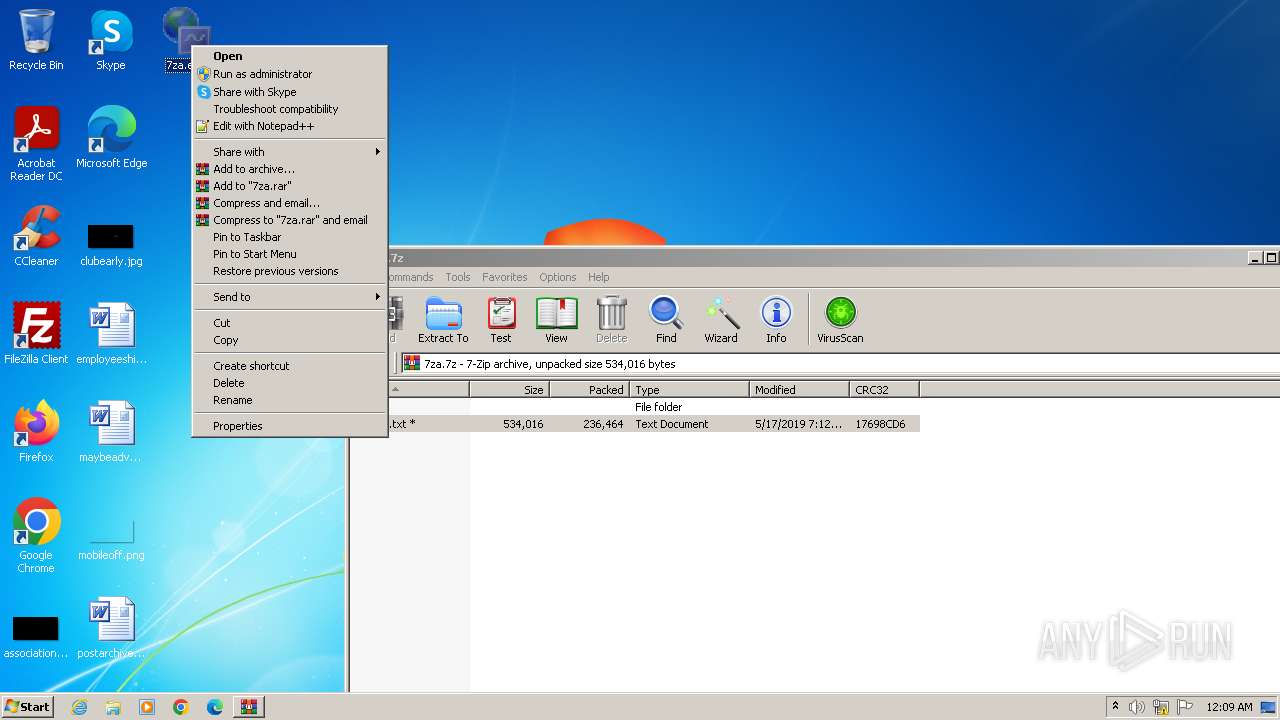Sort by the Modified column header
Viewport: 1280px width, 720px height.
(800, 390)
